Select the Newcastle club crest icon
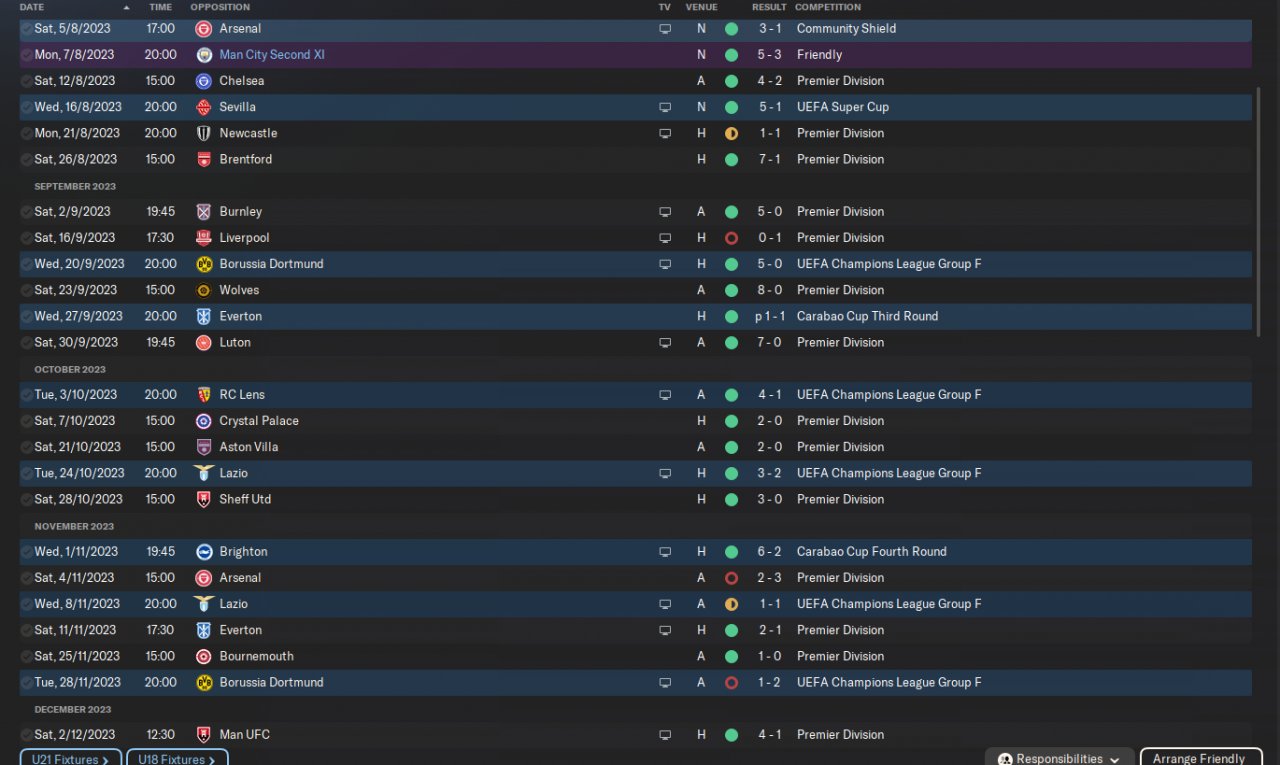Screen dimensions: 1280x765 tap(204, 133)
